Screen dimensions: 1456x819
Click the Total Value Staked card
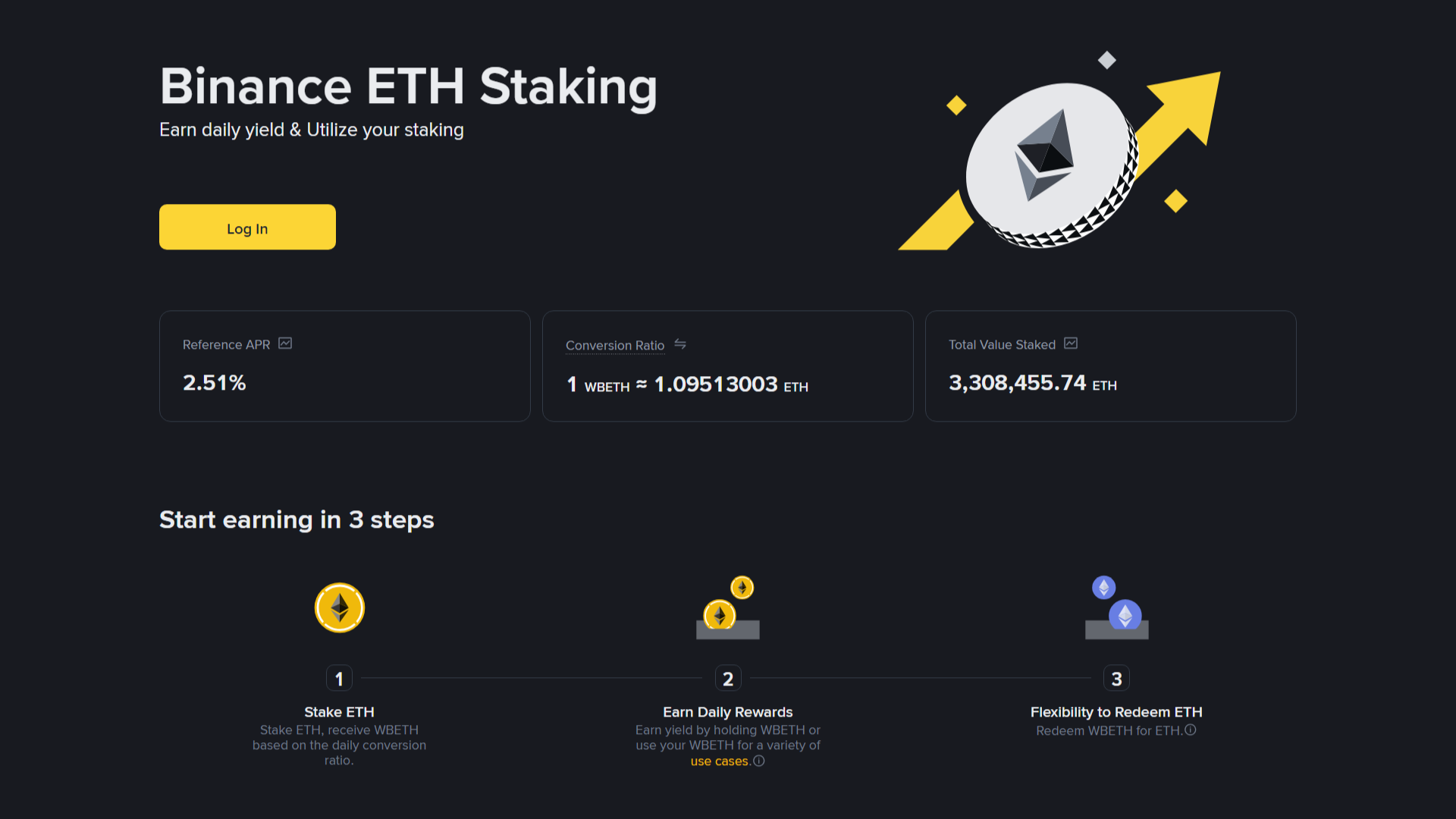click(1110, 366)
